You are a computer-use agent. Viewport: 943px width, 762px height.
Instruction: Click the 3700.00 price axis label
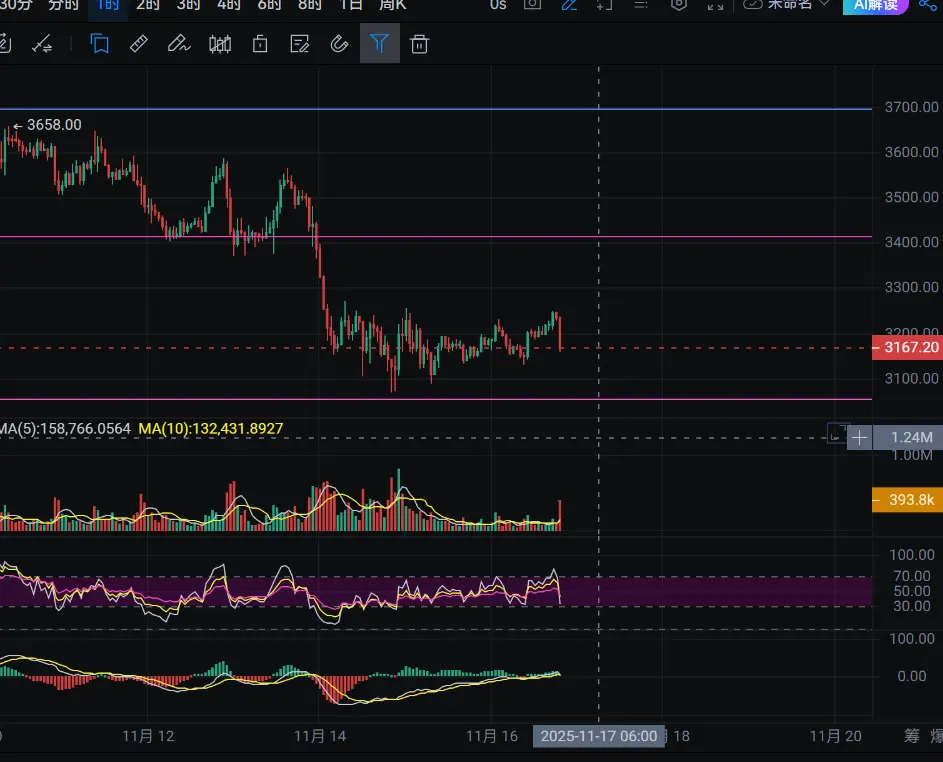pos(911,107)
